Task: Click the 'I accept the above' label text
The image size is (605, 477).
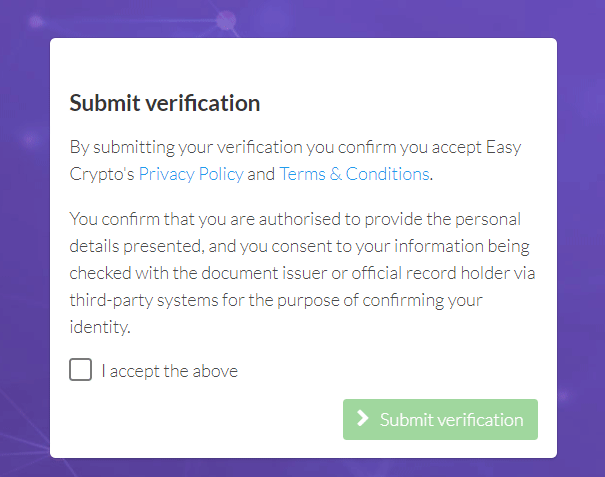Action: click(x=169, y=371)
